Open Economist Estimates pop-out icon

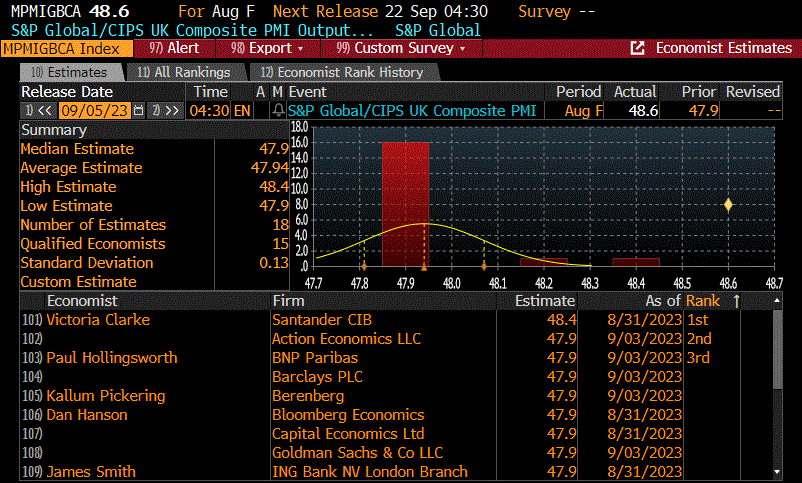pyautogui.click(x=637, y=48)
